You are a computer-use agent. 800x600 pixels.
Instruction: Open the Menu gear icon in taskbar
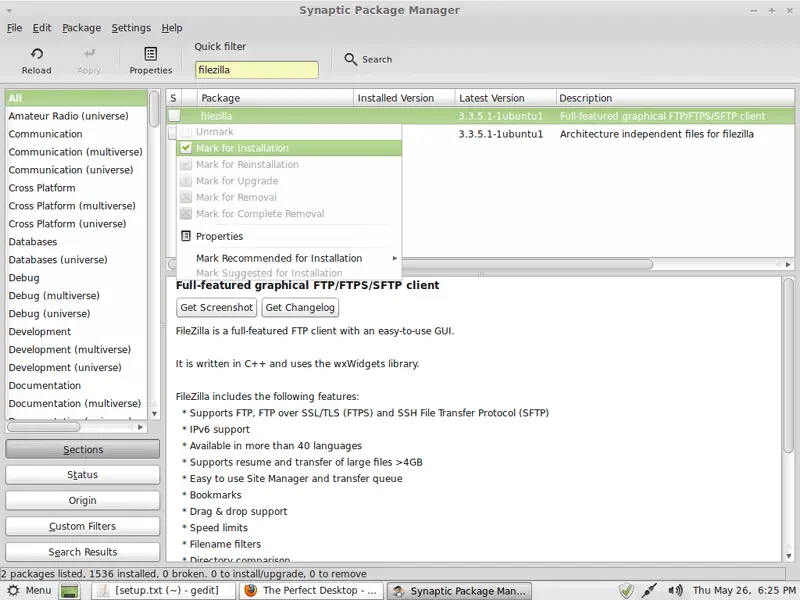click(x=14, y=590)
